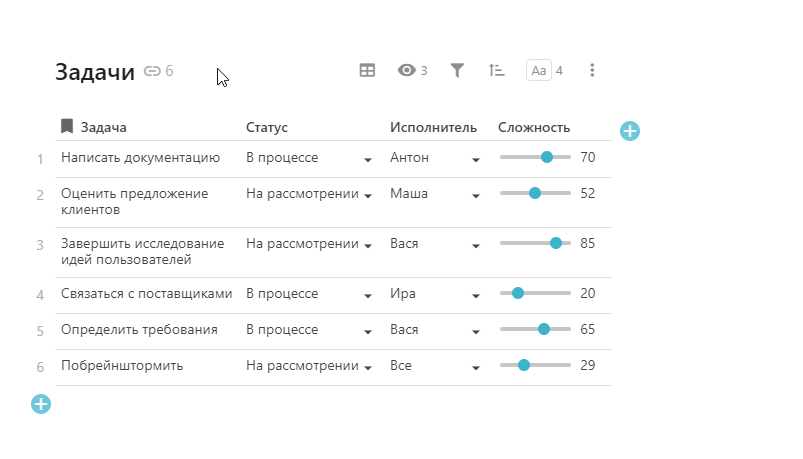Toggle hidden columns with the eye icon
Screen dimensions: 803x459
[407, 70]
